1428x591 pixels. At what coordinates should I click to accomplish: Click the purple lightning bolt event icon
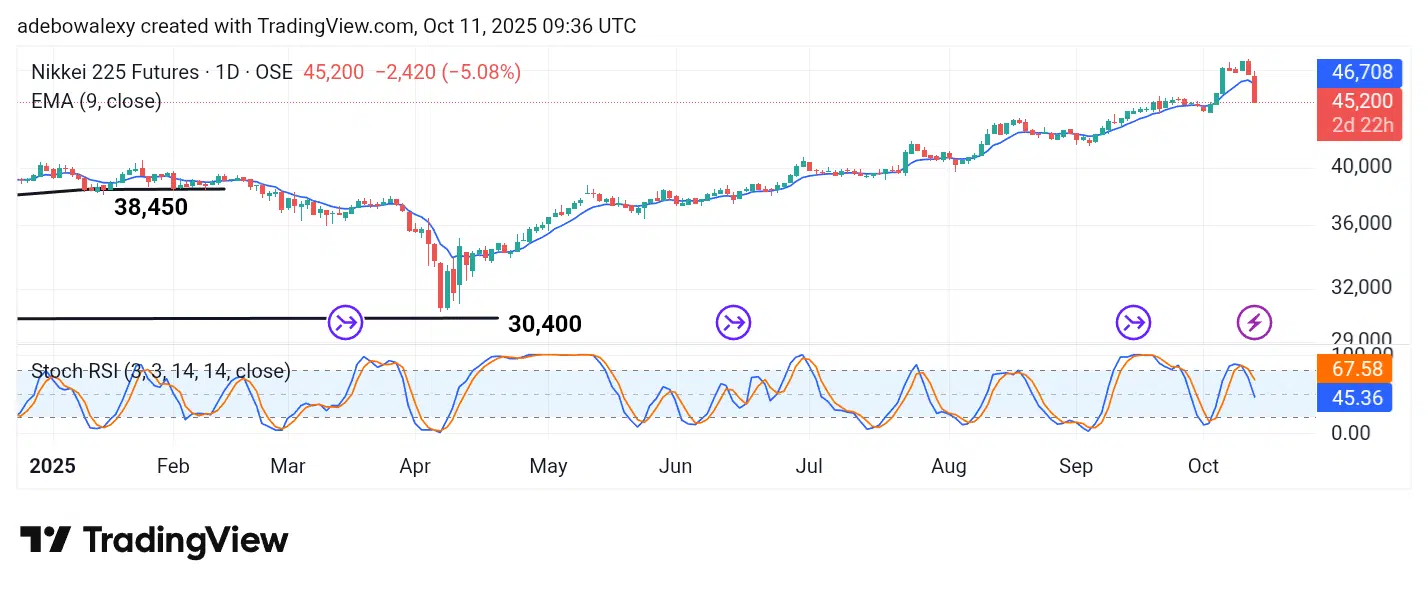1254,322
